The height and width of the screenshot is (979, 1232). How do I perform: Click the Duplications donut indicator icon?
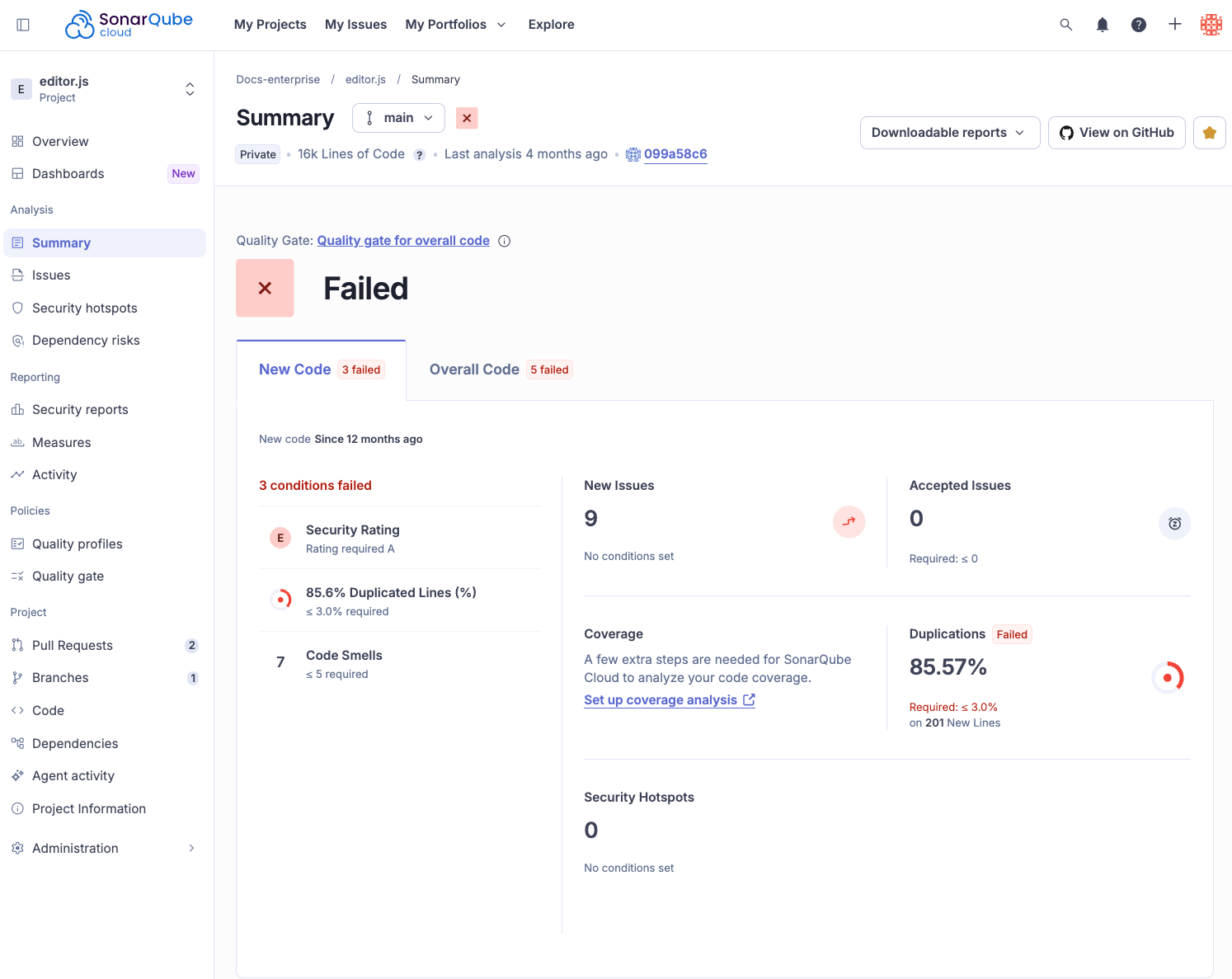[1168, 678]
